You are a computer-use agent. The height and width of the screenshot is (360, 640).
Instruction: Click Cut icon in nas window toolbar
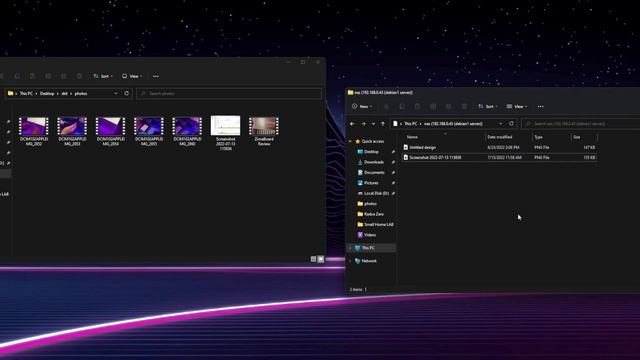pyautogui.click(x=386, y=107)
